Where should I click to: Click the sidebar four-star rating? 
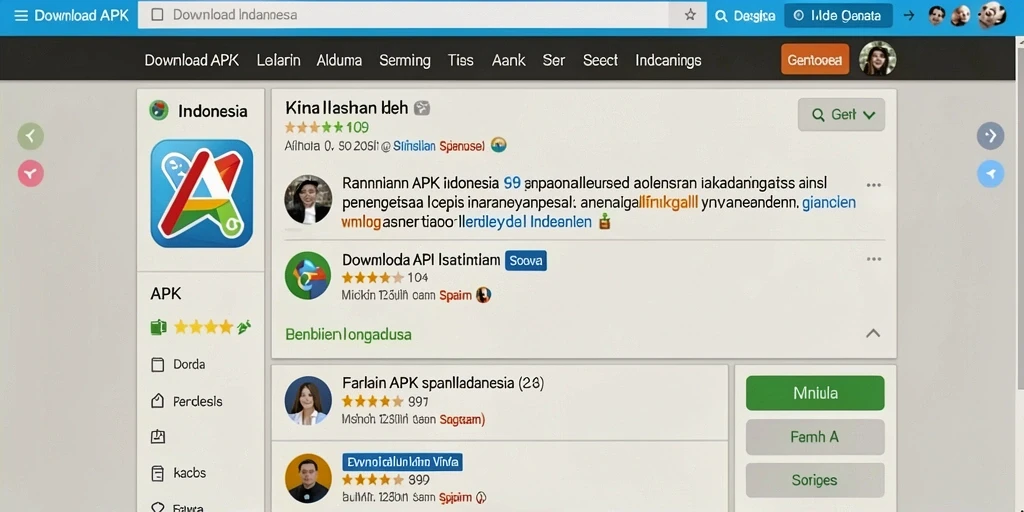202,327
